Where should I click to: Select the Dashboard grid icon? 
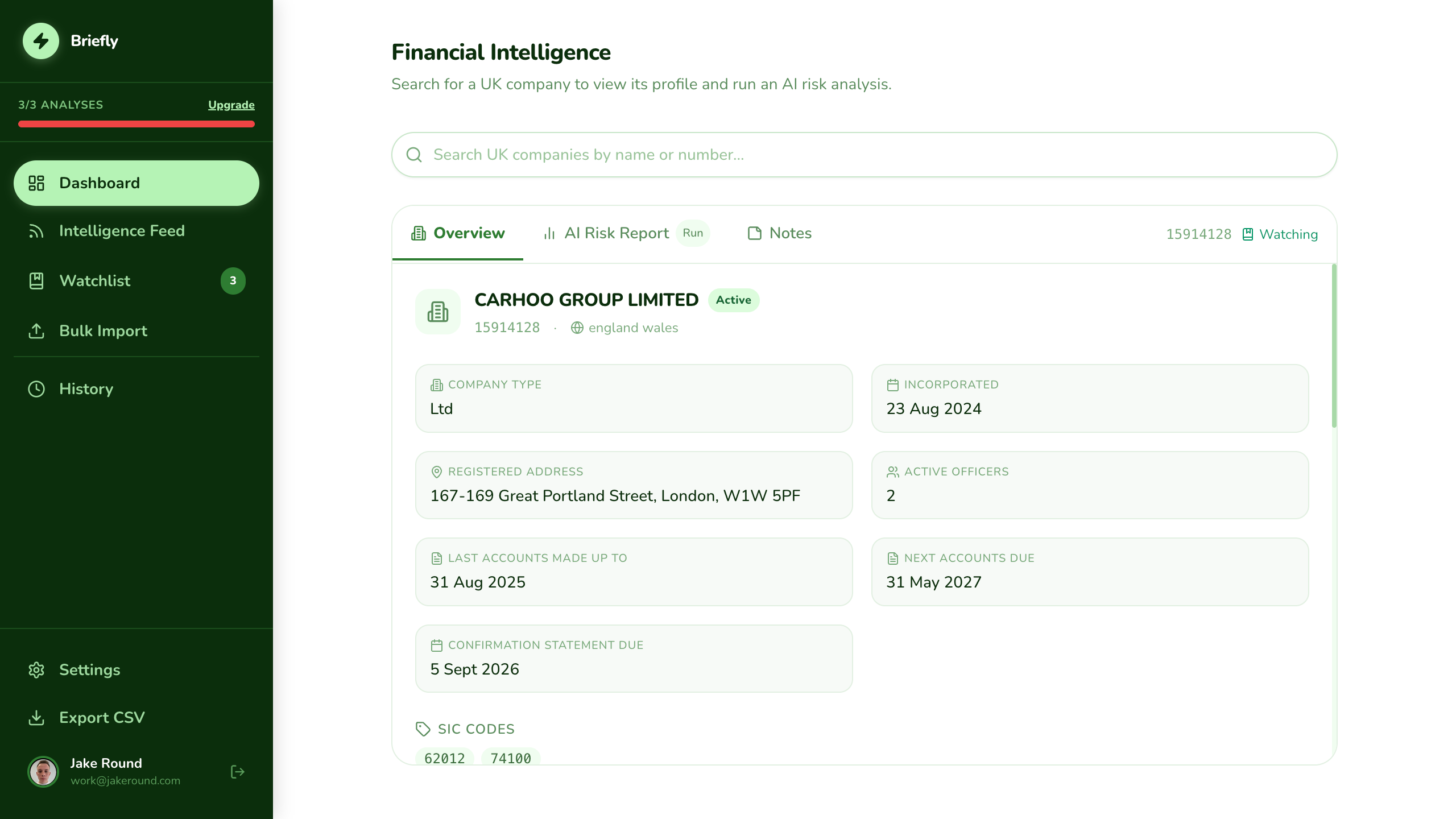(36, 183)
